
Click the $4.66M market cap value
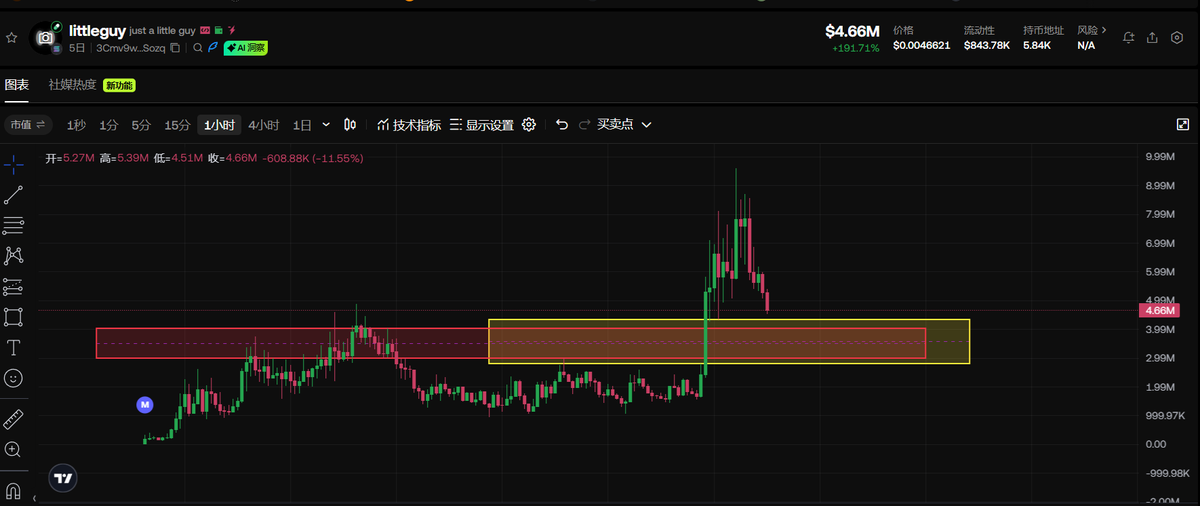(x=852, y=32)
